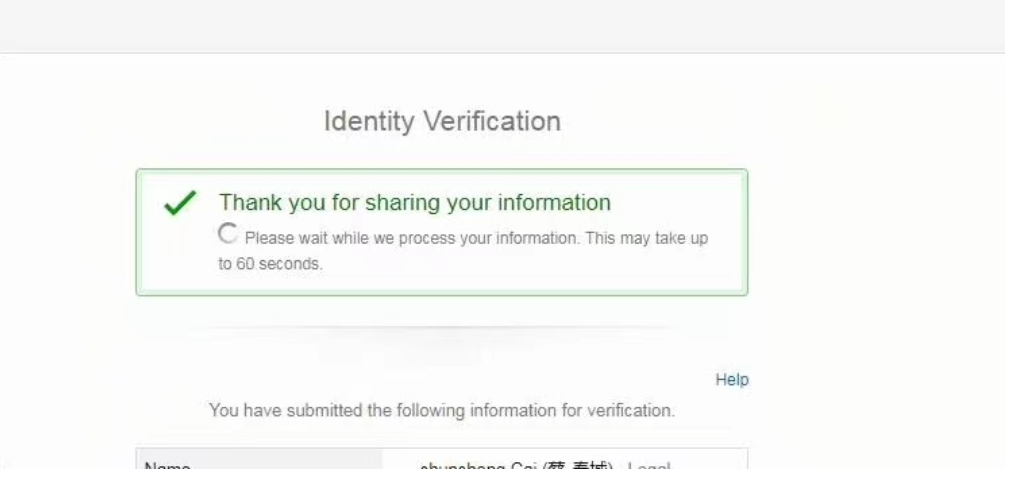Image resolution: width=1026 pixels, height=493 pixels.
Task: Click the Identity Verification page heading
Action: [x=442, y=122]
